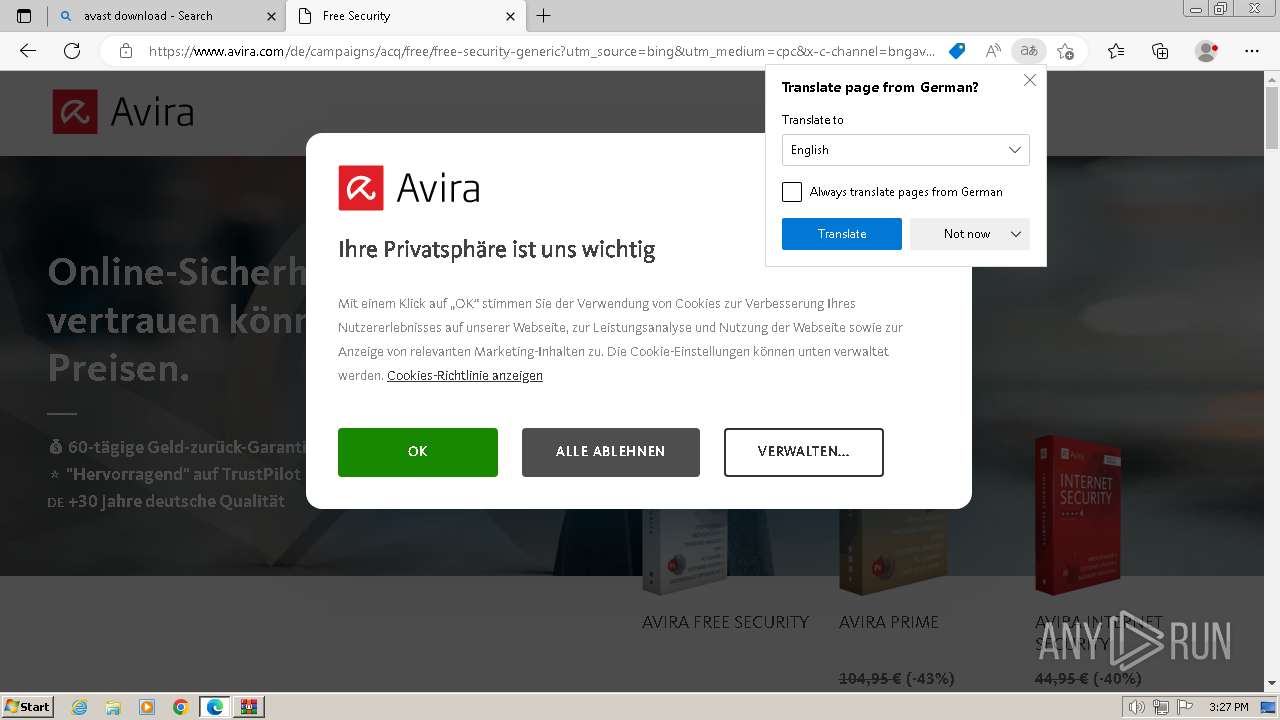Click the taskbar clock '3:27 PM'
Image resolution: width=1280 pixels, height=720 pixels.
pyautogui.click(x=1228, y=708)
